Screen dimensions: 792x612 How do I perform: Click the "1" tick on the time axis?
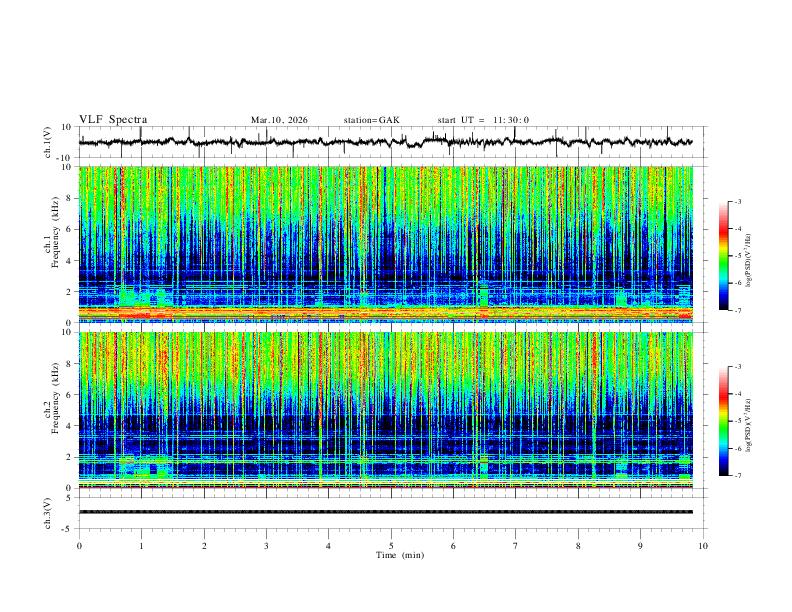point(141,546)
